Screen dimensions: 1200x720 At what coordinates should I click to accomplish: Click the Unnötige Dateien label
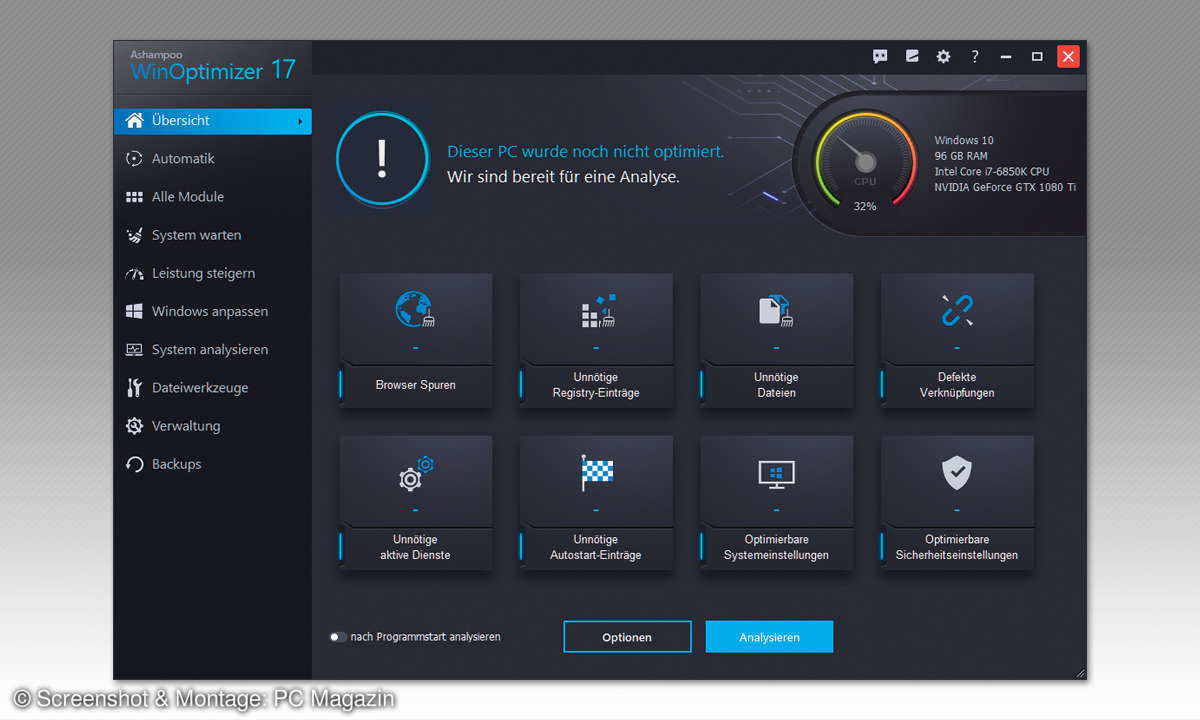tap(776, 385)
